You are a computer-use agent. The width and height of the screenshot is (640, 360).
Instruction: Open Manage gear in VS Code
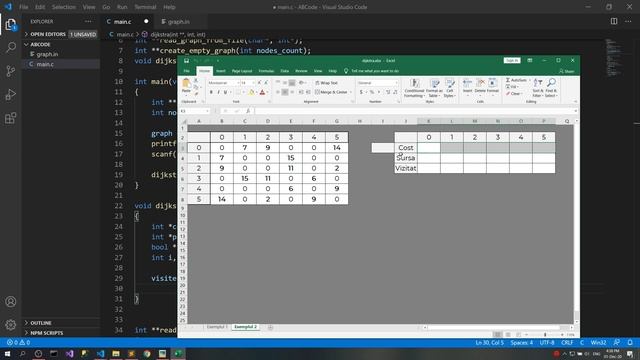coord(11,325)
